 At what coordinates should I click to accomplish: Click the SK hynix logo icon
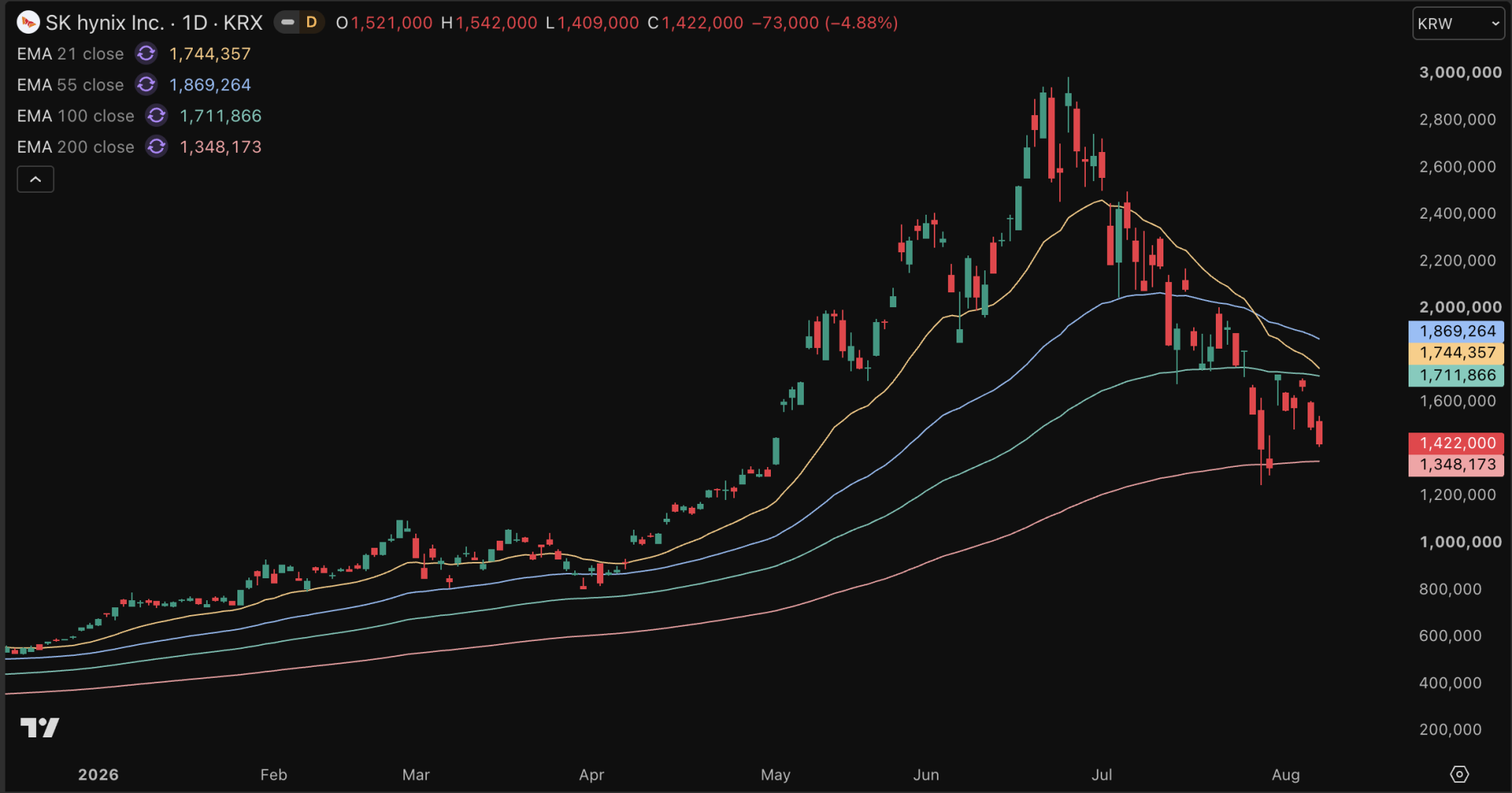pos(28,23)
